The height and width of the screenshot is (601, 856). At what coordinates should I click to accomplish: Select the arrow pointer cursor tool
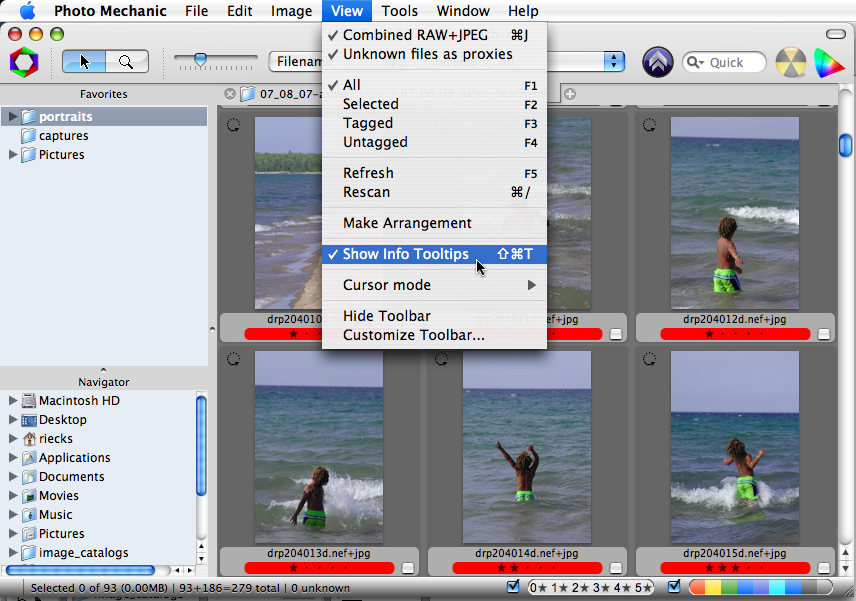pos(84,62)
